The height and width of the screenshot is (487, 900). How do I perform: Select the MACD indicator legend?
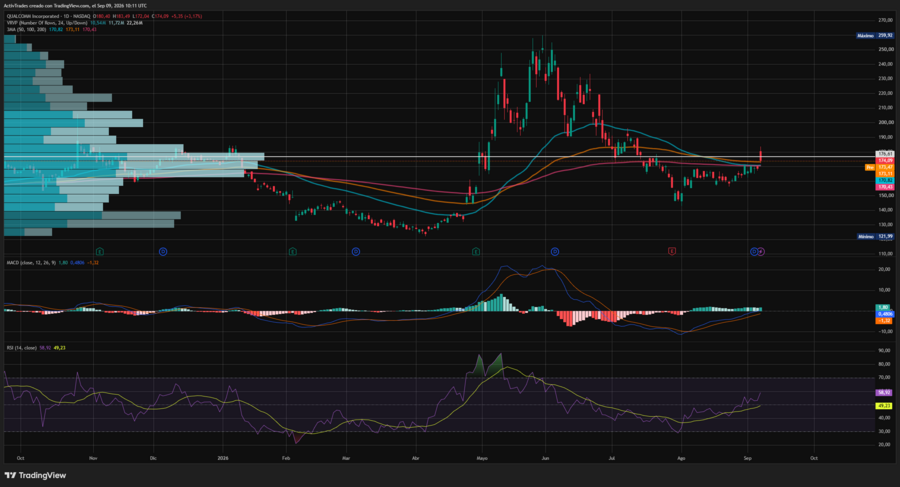pyautogui.click(x=31, y=262)
